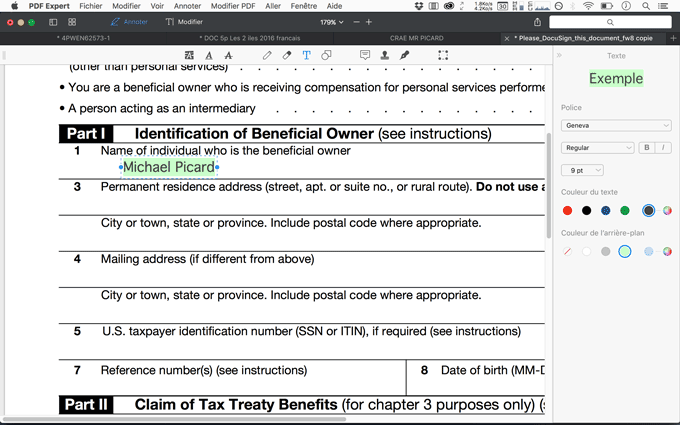Image resolution: width=680 pixels, height=425 pixels.
Task: Open the Aide menu
Action: (x=334, y=6)
